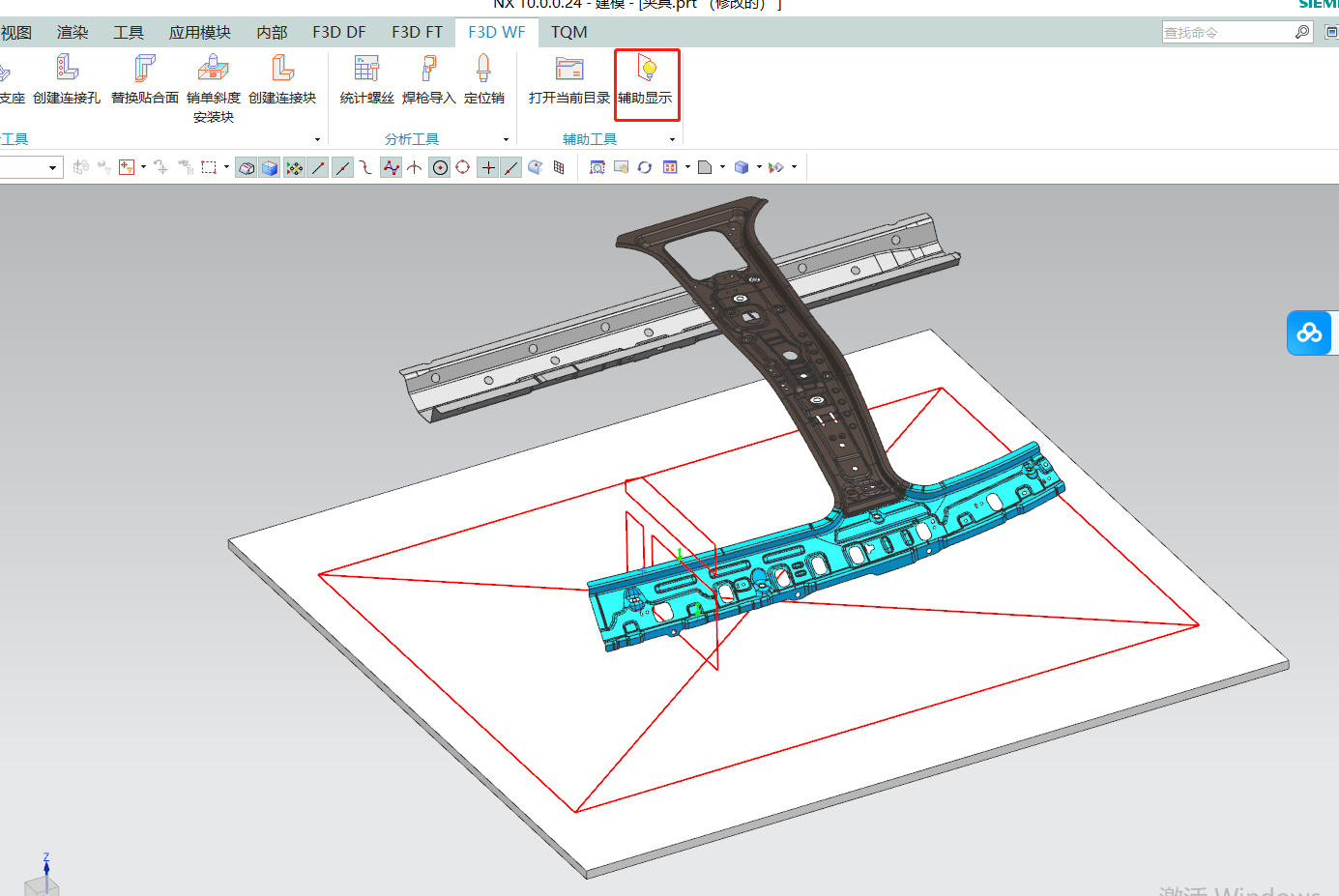1339x896 pixels.
Task: Open the 渲染 ribbon tab
Action: pyautogui.click(x=73, y=32)
